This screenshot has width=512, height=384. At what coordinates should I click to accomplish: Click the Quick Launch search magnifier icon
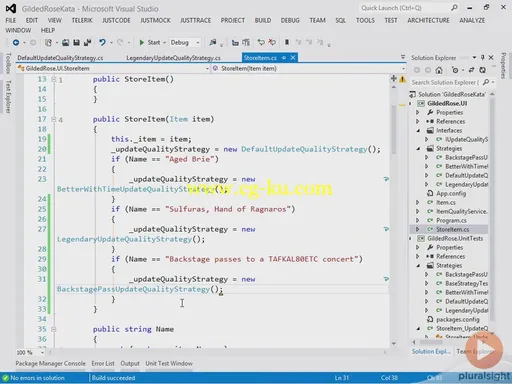pos(454,8)
